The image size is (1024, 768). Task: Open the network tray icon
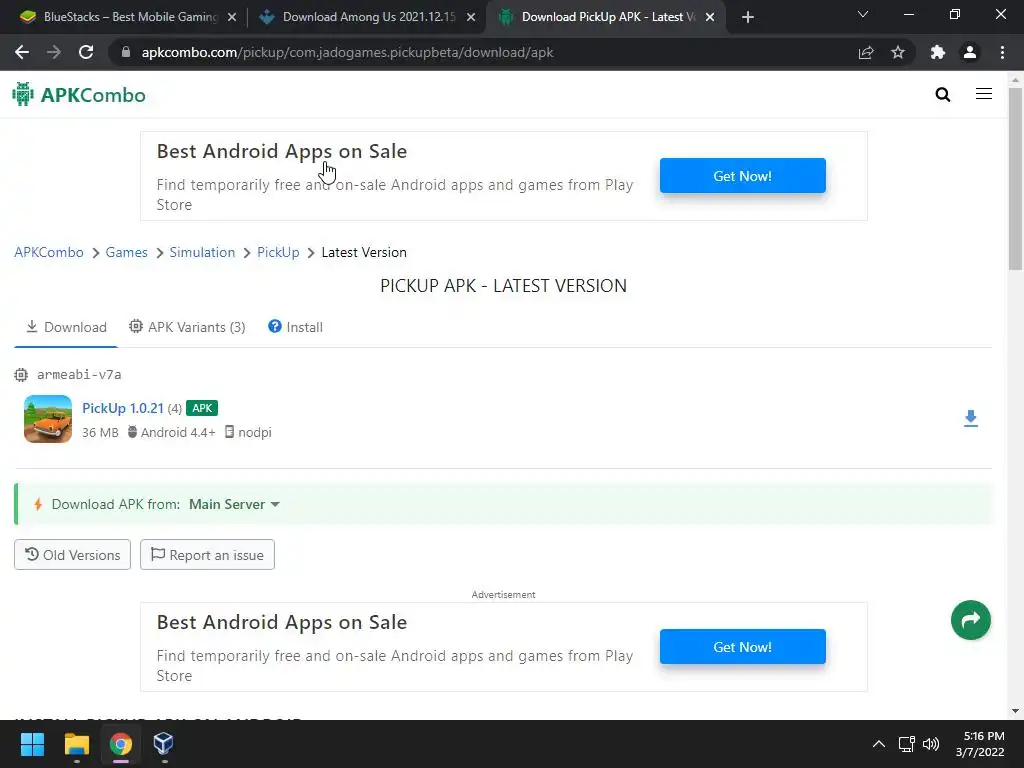click(906, 744)
